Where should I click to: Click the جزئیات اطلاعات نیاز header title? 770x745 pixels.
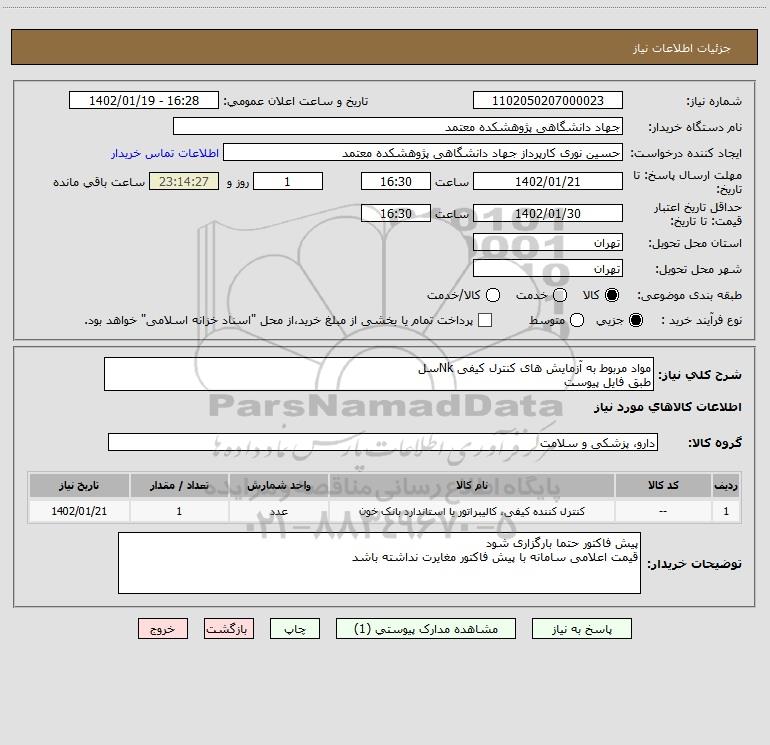pyautogui.click(x=682, y=48)
